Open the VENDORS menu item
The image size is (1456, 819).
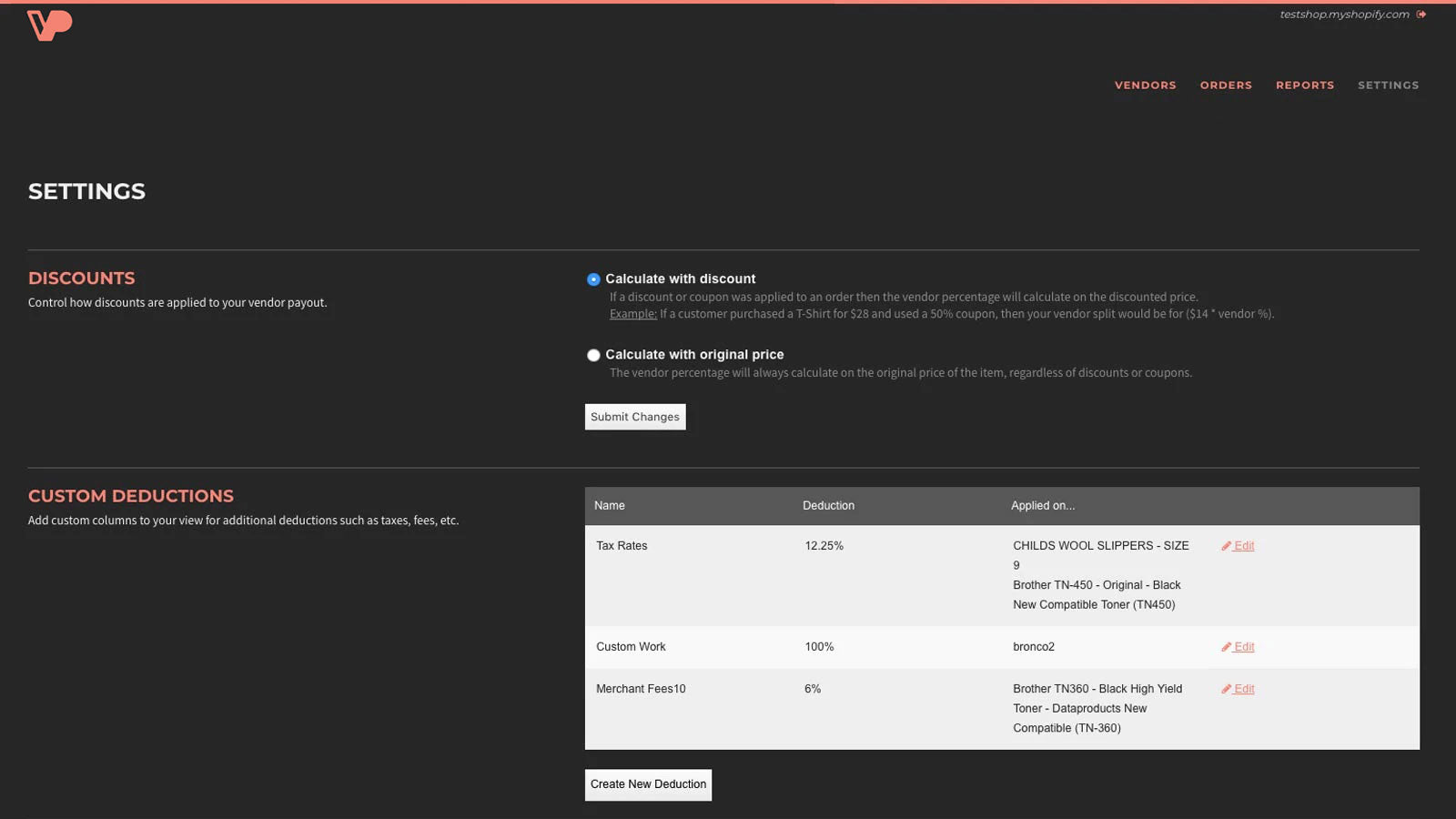(x=1145, y=85)
